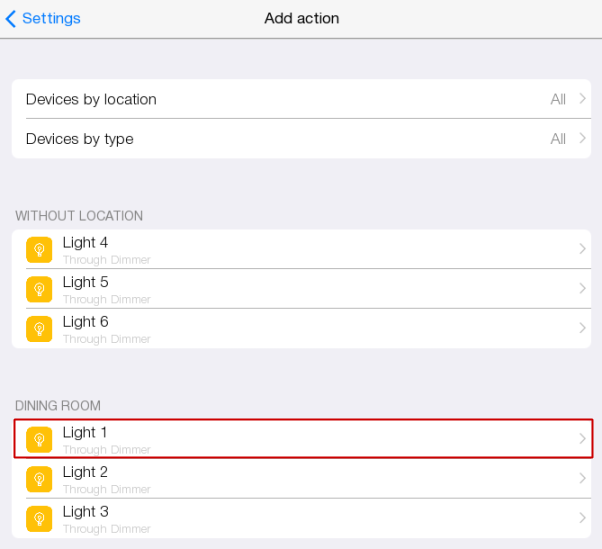Click the chevron on Light 4 row
The height and width of the screenshot is (549, 602).
[x=582, y=249]
